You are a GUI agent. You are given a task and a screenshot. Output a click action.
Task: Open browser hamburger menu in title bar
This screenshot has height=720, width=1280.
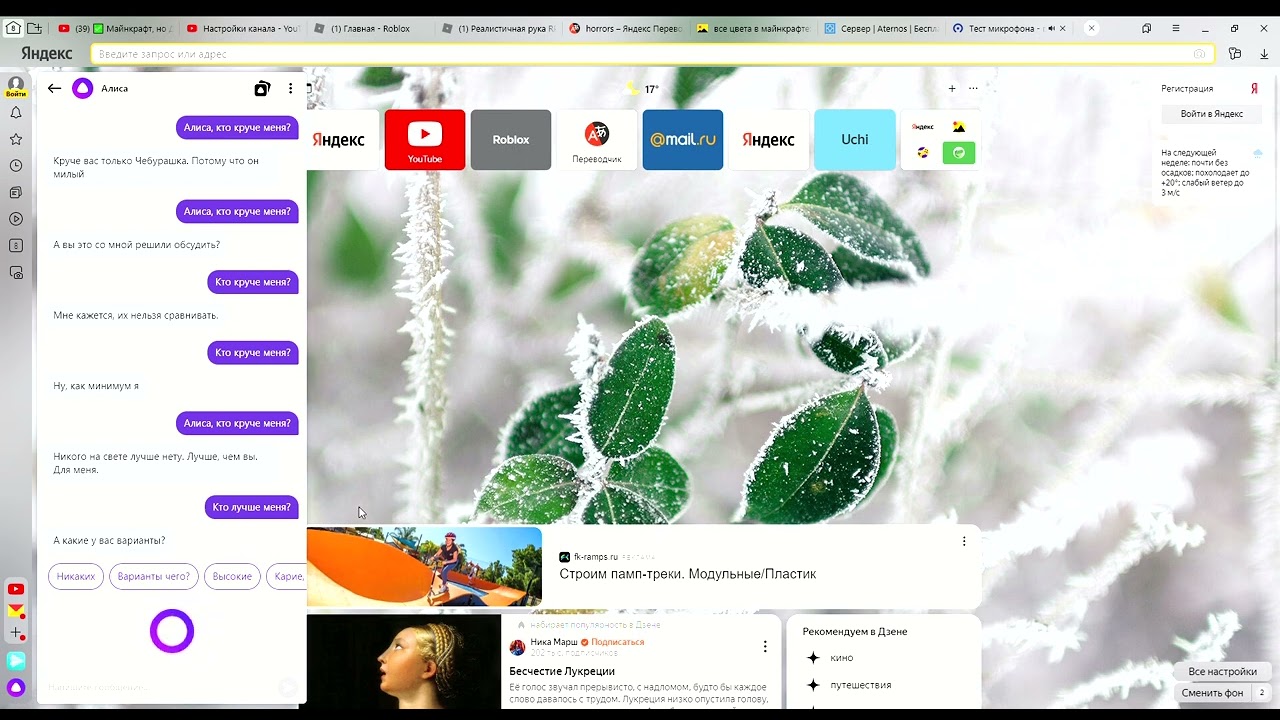click(1175, 28)
